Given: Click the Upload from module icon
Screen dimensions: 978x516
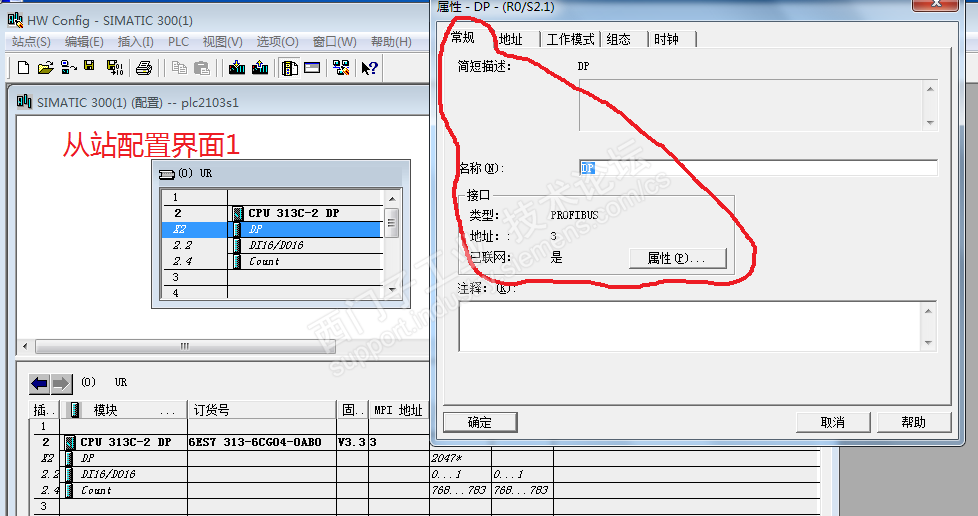Looking at the screenshot, I should click(x=260, y=67).
